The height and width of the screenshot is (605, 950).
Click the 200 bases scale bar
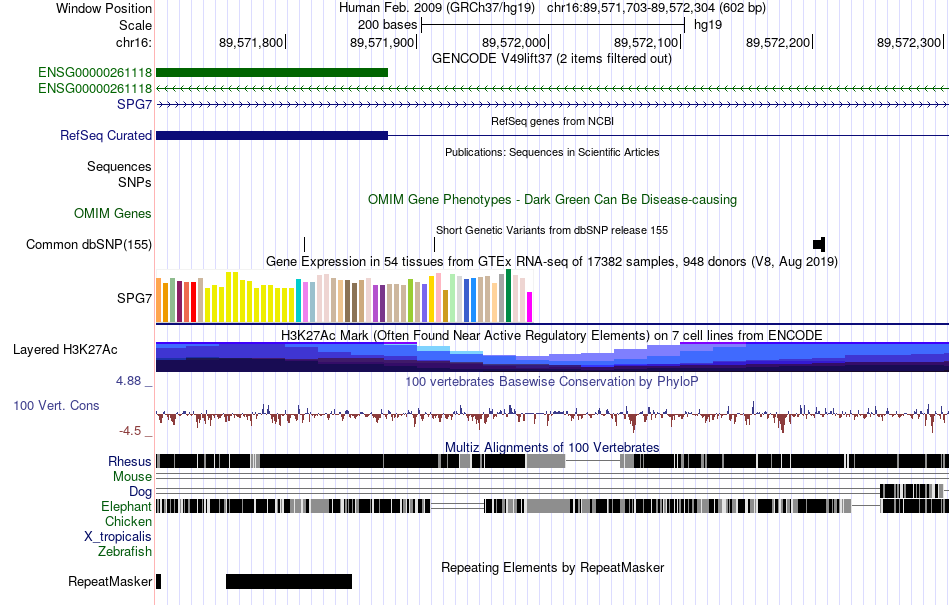(x=553, y=25)
